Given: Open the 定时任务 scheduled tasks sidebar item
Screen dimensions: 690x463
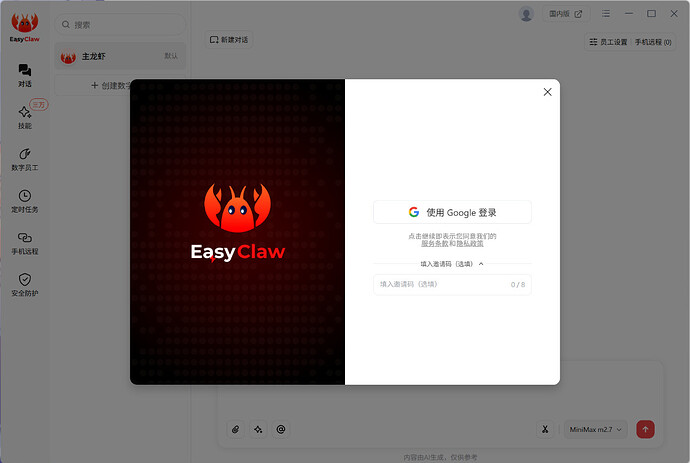Looking at the screenshot, I should click(25, 201).
